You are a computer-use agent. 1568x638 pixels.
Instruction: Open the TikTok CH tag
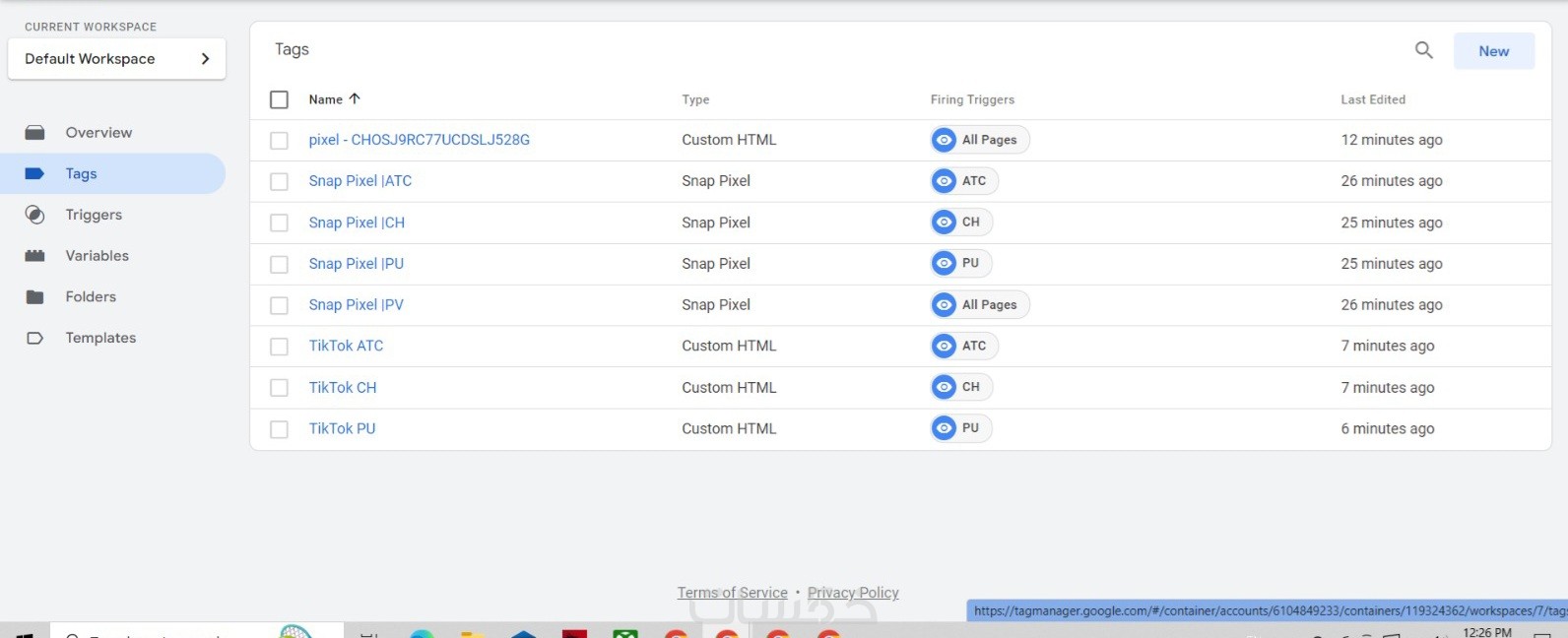coord(343,388)
